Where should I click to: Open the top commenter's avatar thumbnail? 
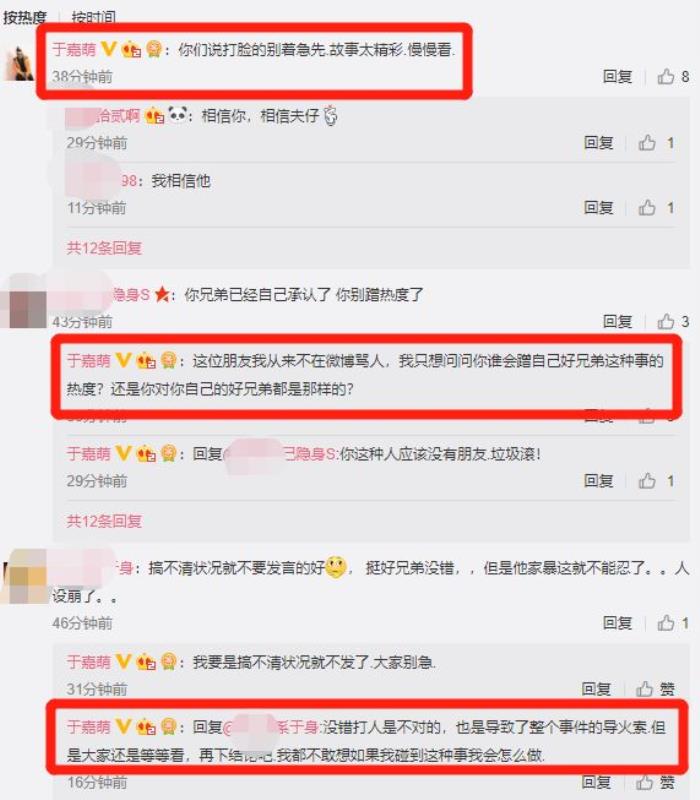[20, 63]
